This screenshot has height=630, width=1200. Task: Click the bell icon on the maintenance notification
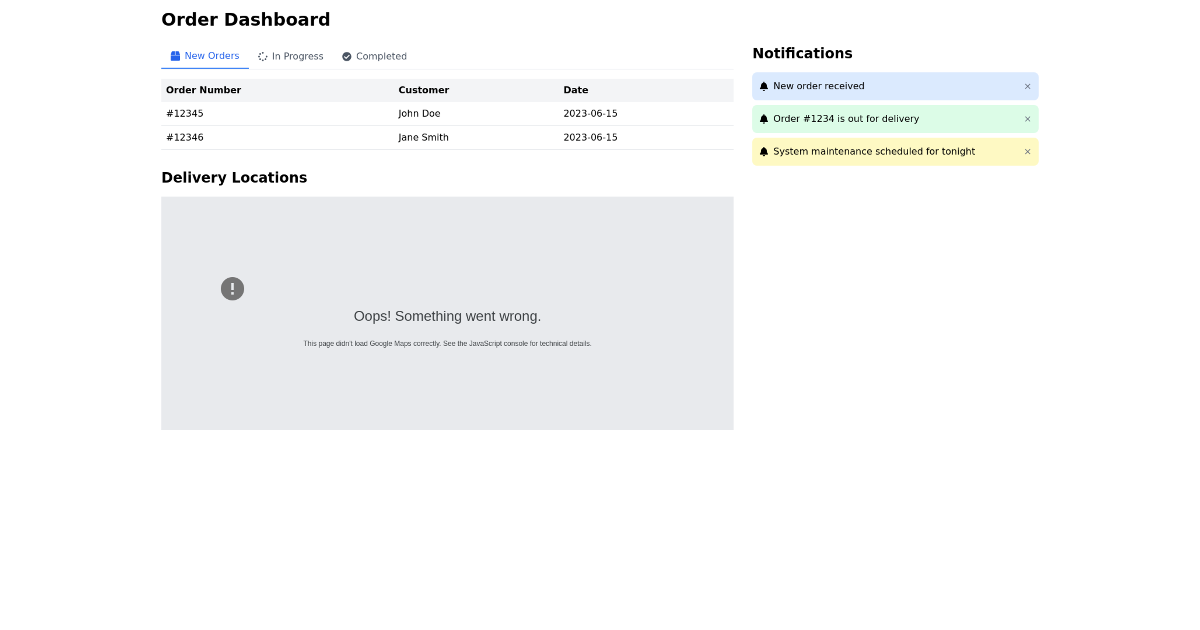click(764, 151)
